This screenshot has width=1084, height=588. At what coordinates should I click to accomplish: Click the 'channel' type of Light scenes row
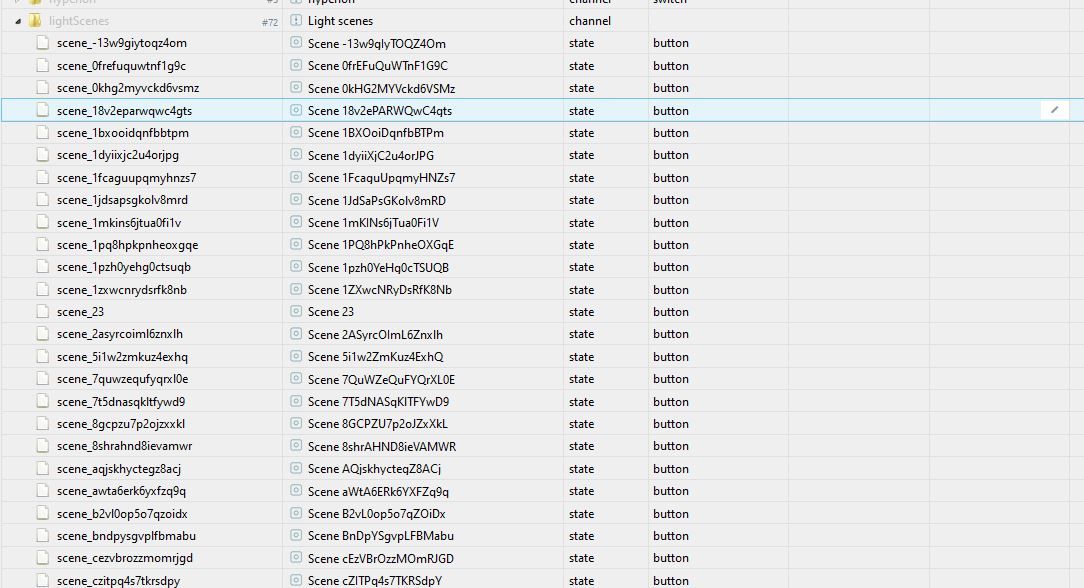click(x=590, y=21)
